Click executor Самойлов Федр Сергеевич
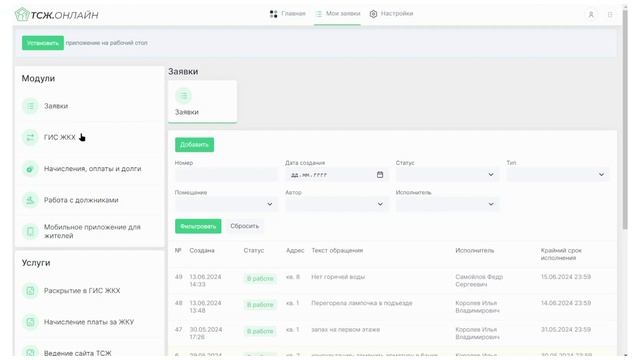The width and height of the screenshot is (640, 360). point(479,281)
